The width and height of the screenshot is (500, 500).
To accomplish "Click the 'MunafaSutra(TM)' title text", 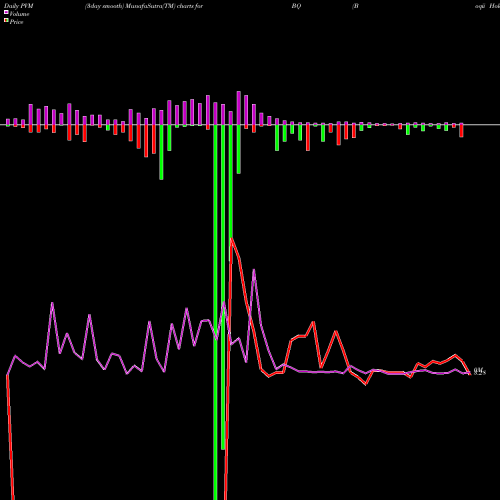I will tap(151, 6).
